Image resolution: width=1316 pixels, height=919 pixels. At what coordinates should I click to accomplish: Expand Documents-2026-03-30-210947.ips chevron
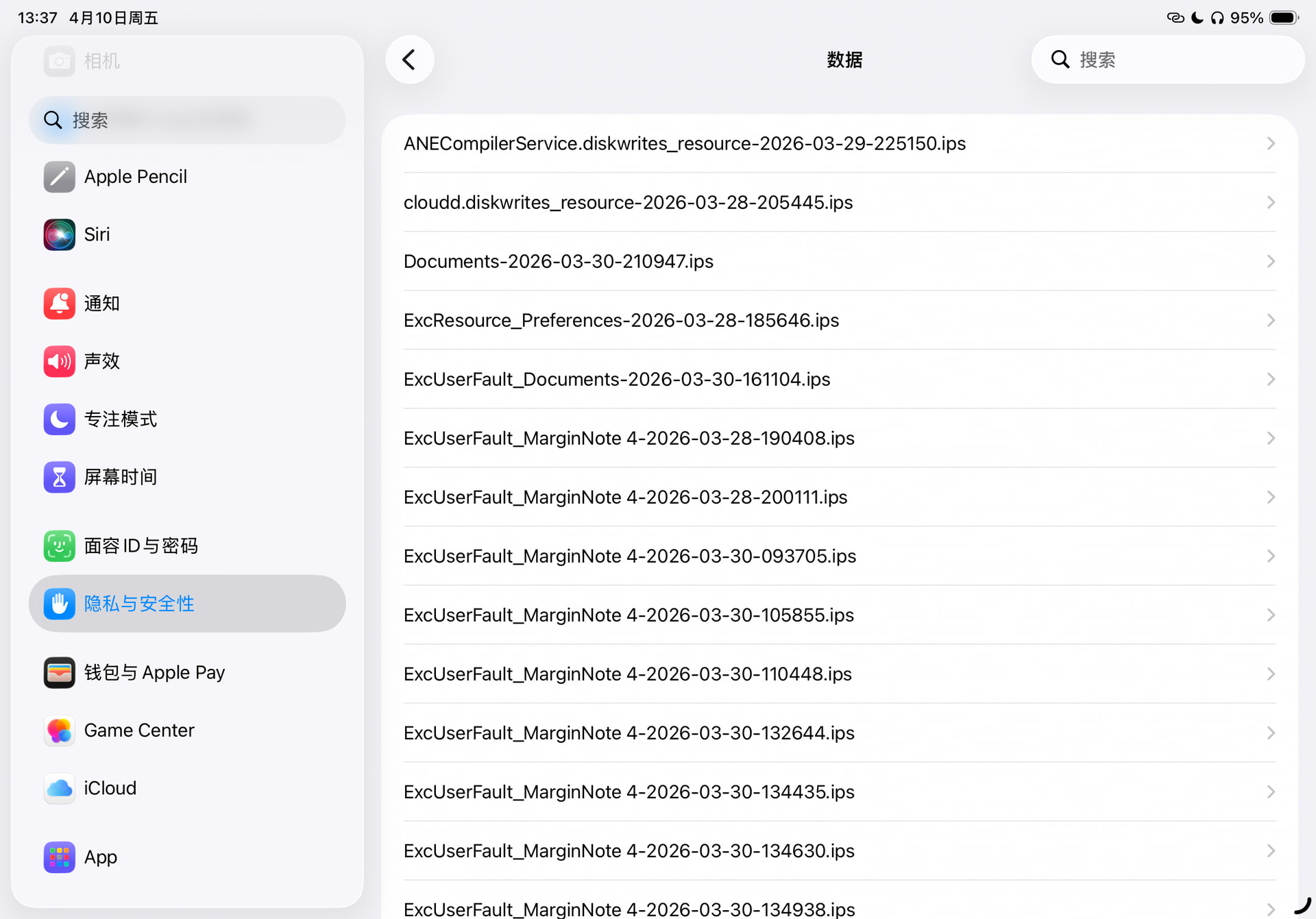pyautogui.click(x=1270, y=261)
